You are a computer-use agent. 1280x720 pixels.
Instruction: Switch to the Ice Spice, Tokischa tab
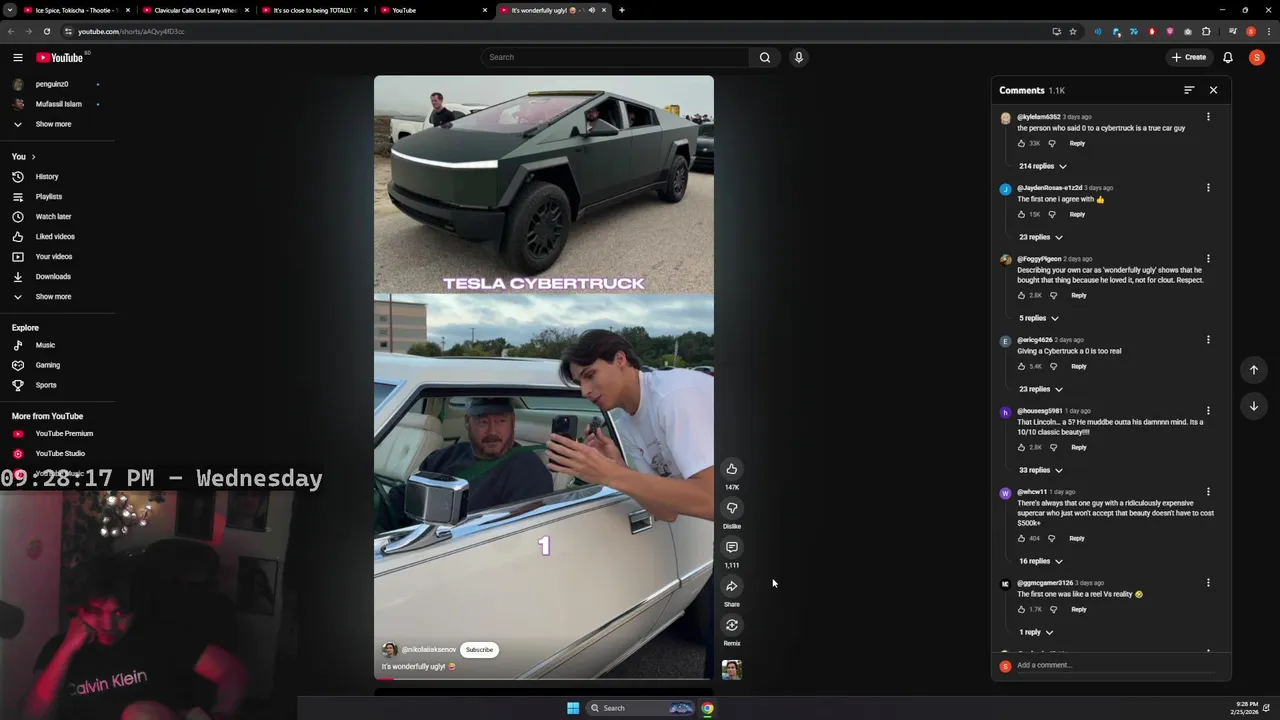(x=76, y=10)
